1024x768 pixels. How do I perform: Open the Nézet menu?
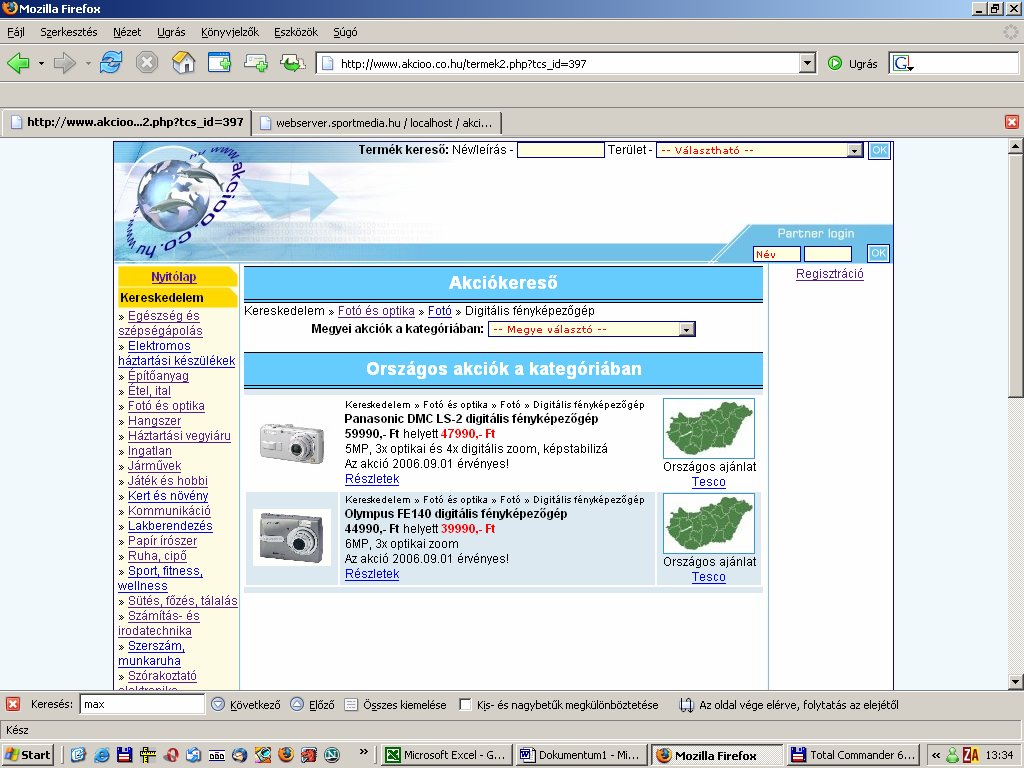click(127, 32)
